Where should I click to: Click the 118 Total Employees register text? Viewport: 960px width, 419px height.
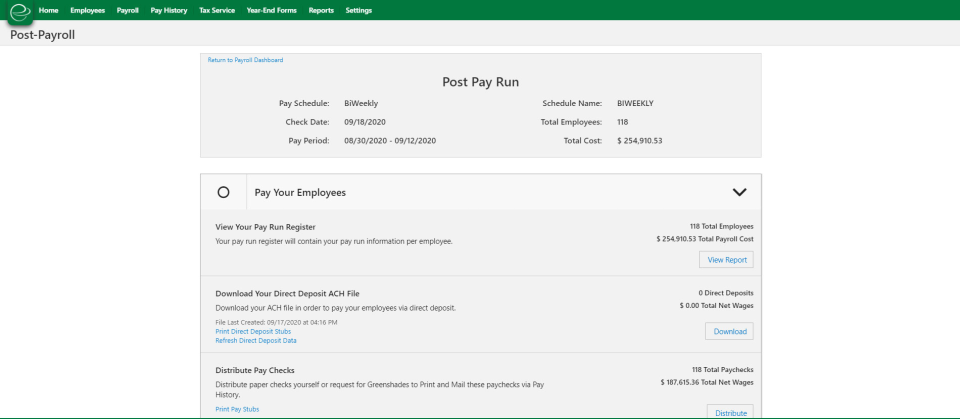[x=722, y=227]
